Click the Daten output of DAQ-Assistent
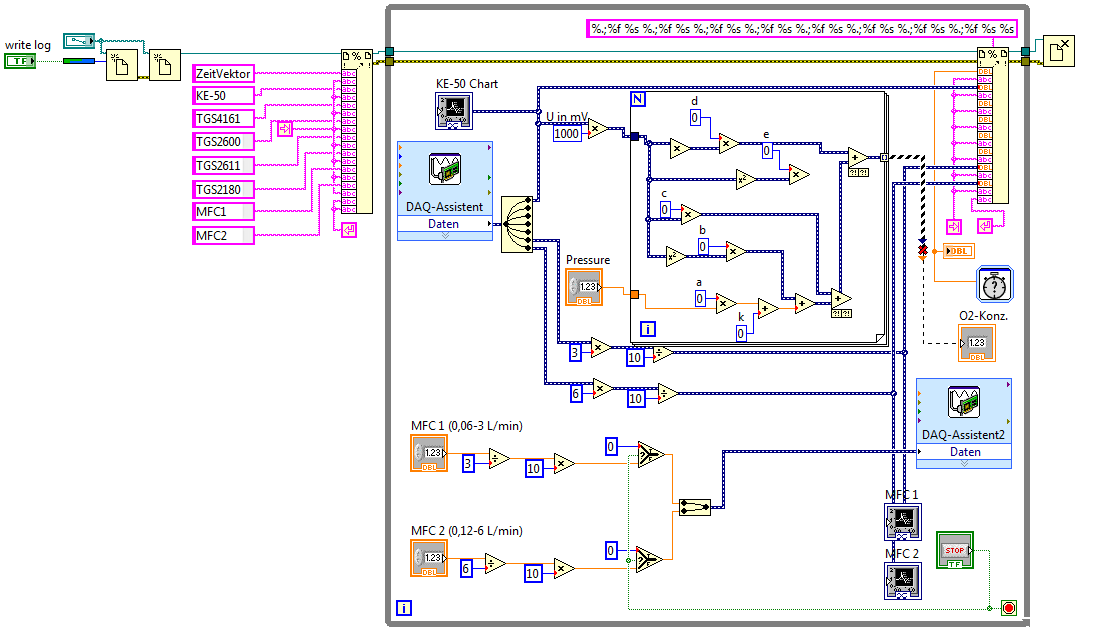The height and width of the screenshot is (632, 1109). tap(445, 224)
